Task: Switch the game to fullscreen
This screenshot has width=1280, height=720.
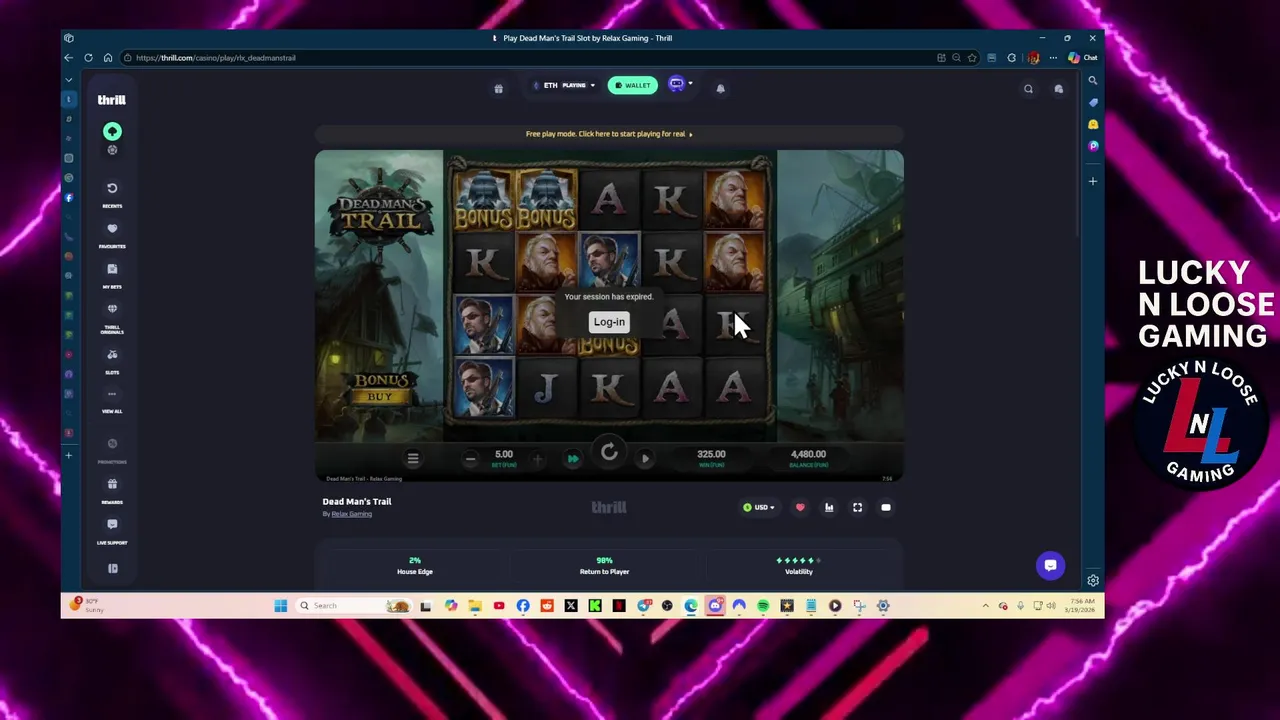Action: [857, 508]
